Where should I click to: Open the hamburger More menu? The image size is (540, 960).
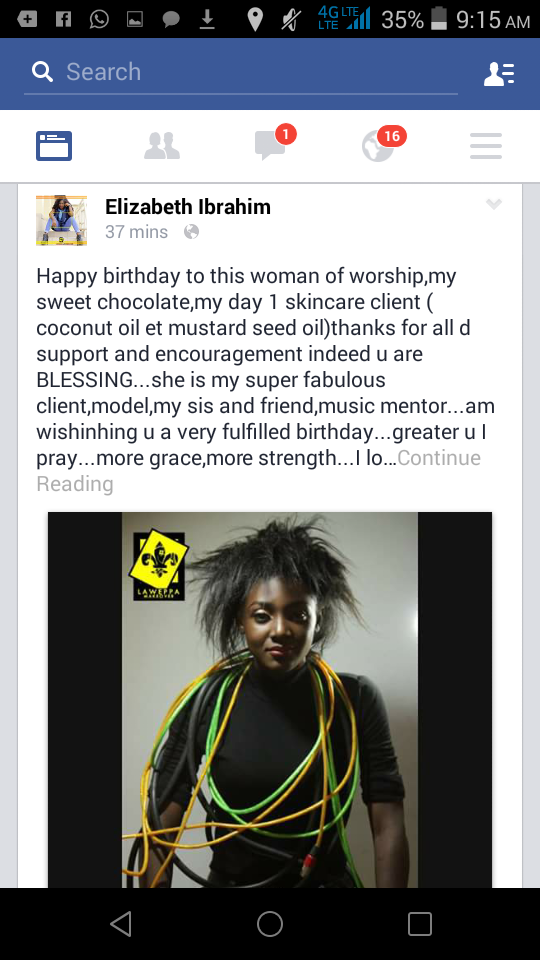coord(486,146)
